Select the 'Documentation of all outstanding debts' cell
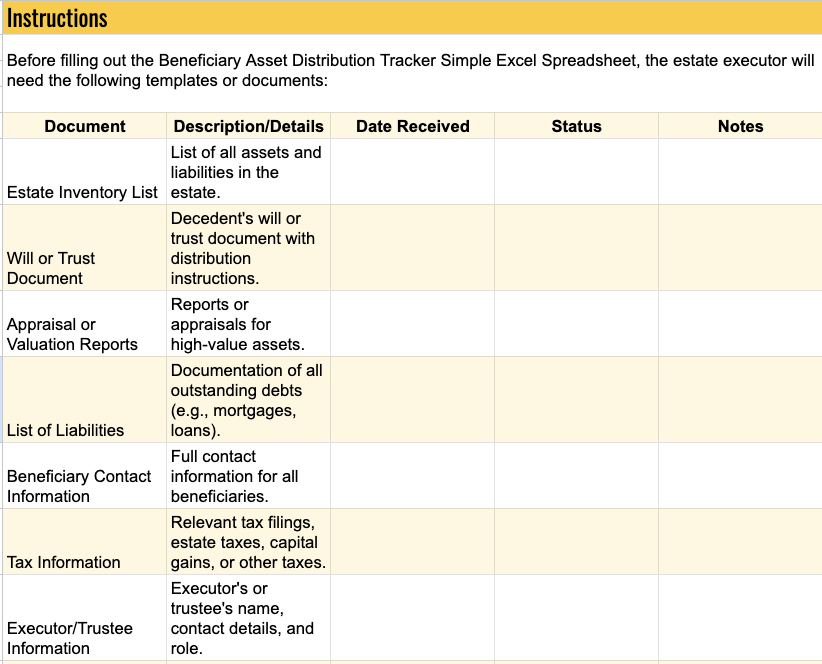Image resolution: width=822 pixels, height=664 pixels. [x=248, y=400]
